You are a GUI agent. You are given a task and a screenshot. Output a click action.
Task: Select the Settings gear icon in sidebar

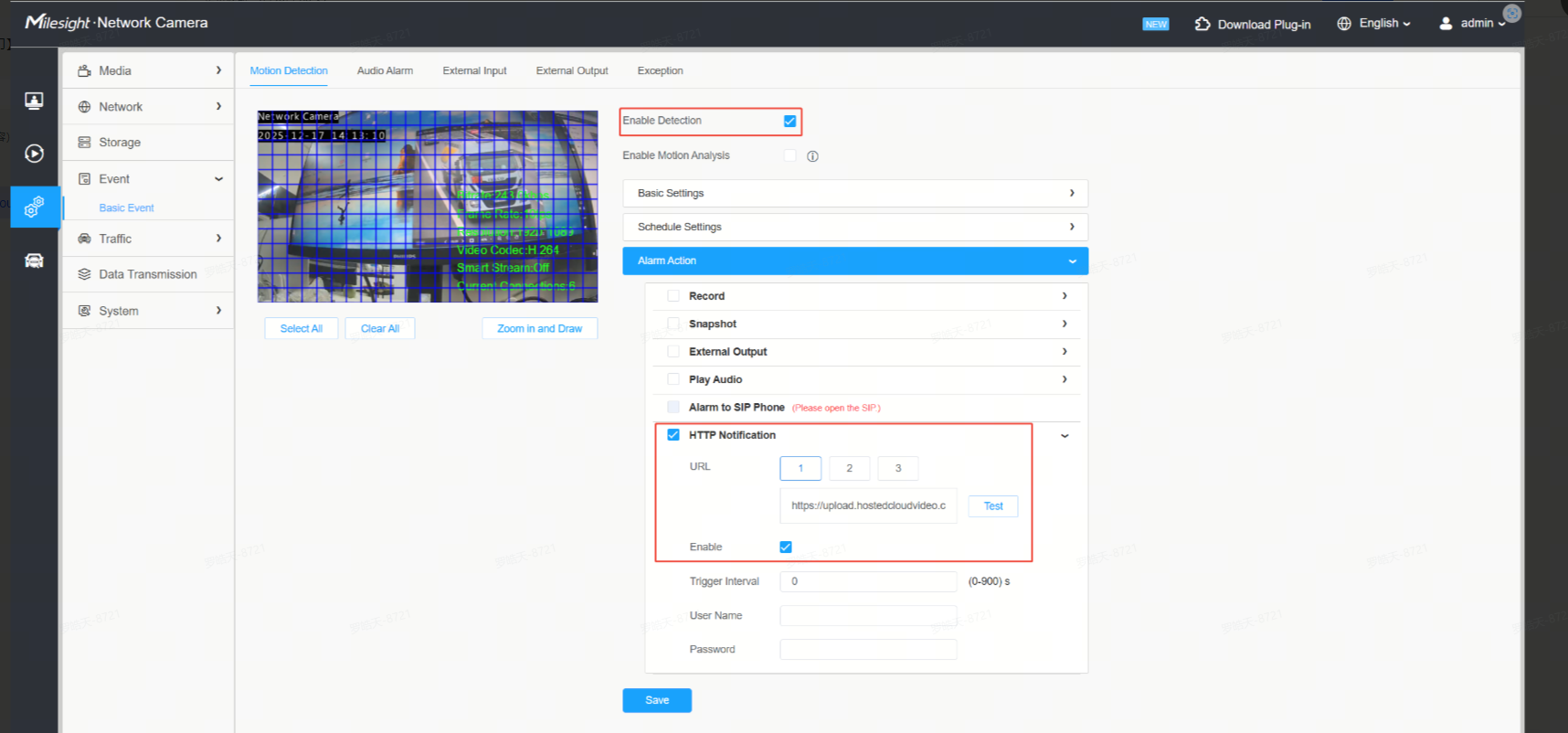point(34,207)
